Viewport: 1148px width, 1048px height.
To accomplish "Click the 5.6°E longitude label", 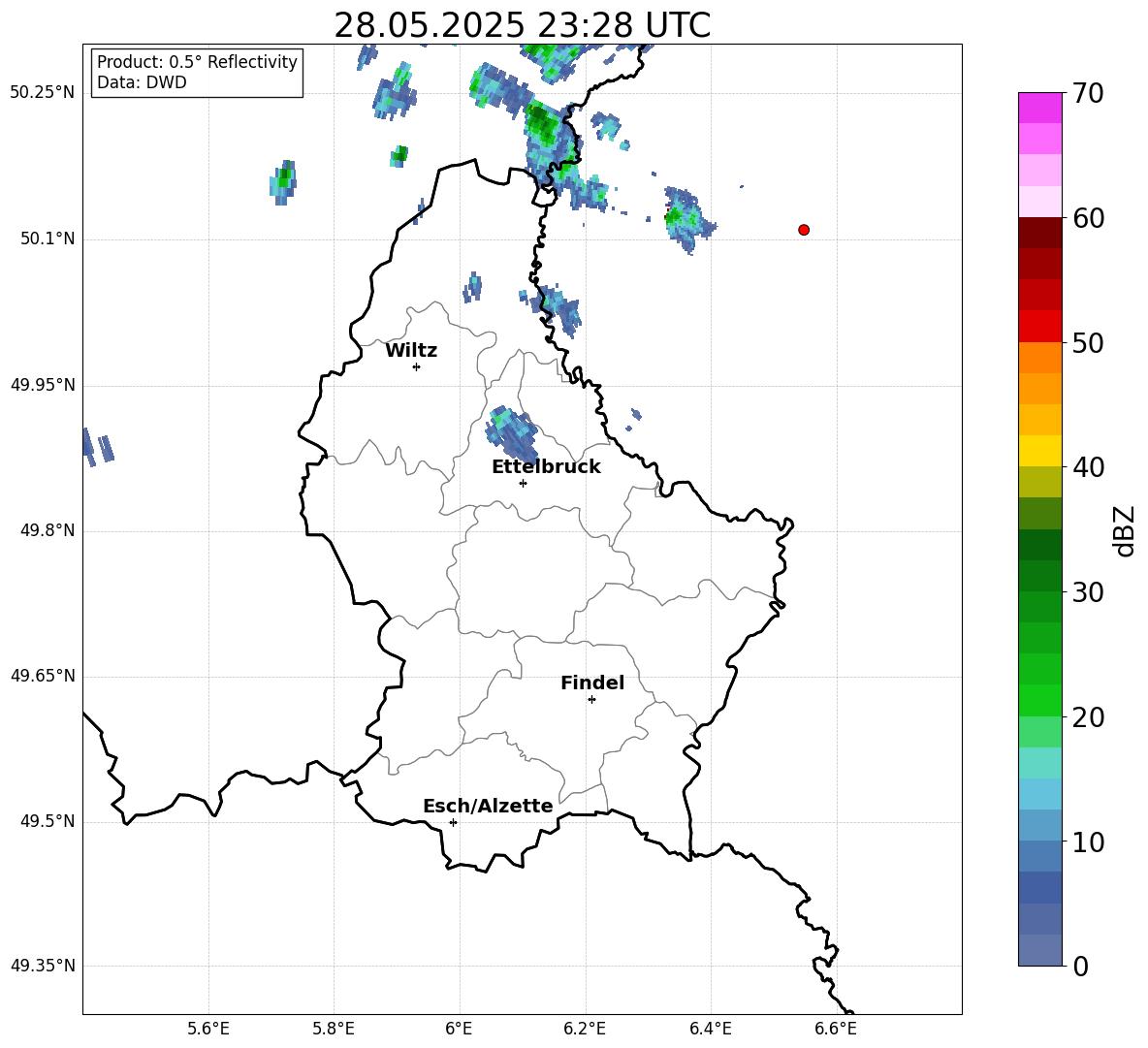I will (x=208, y=1029).
